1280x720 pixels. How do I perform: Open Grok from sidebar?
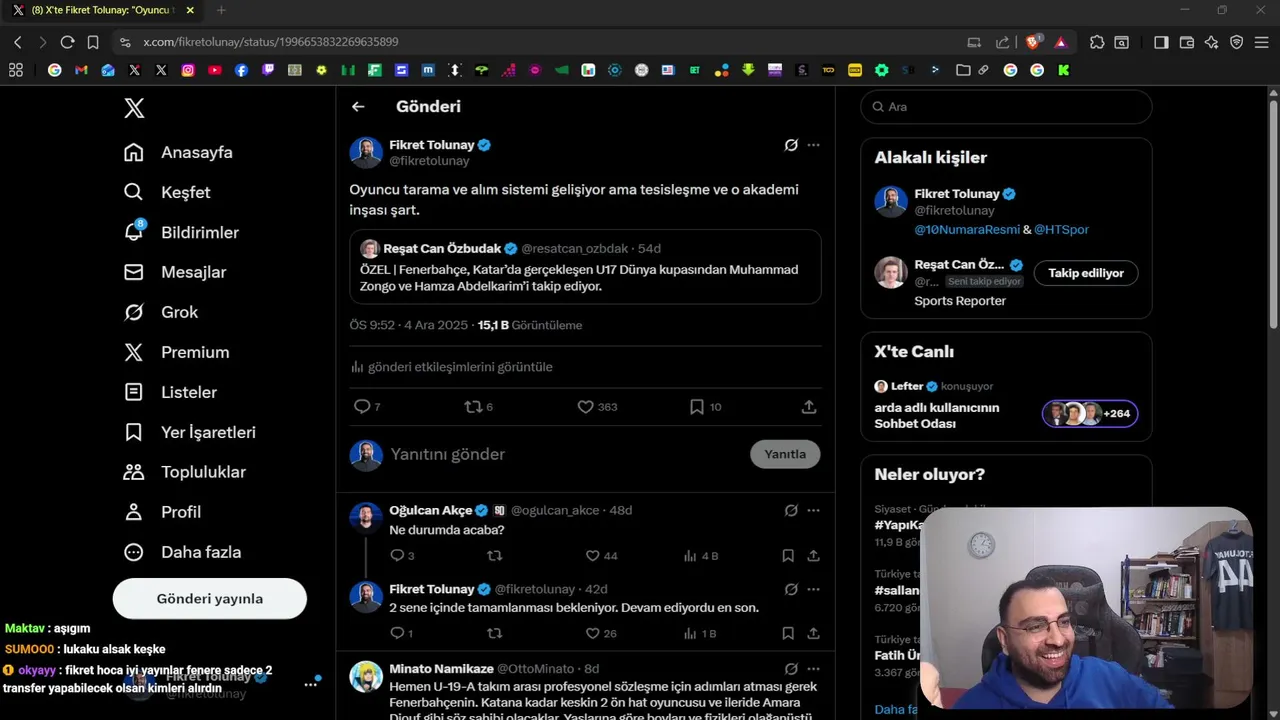pyautogui.click(x=160, y=312)
